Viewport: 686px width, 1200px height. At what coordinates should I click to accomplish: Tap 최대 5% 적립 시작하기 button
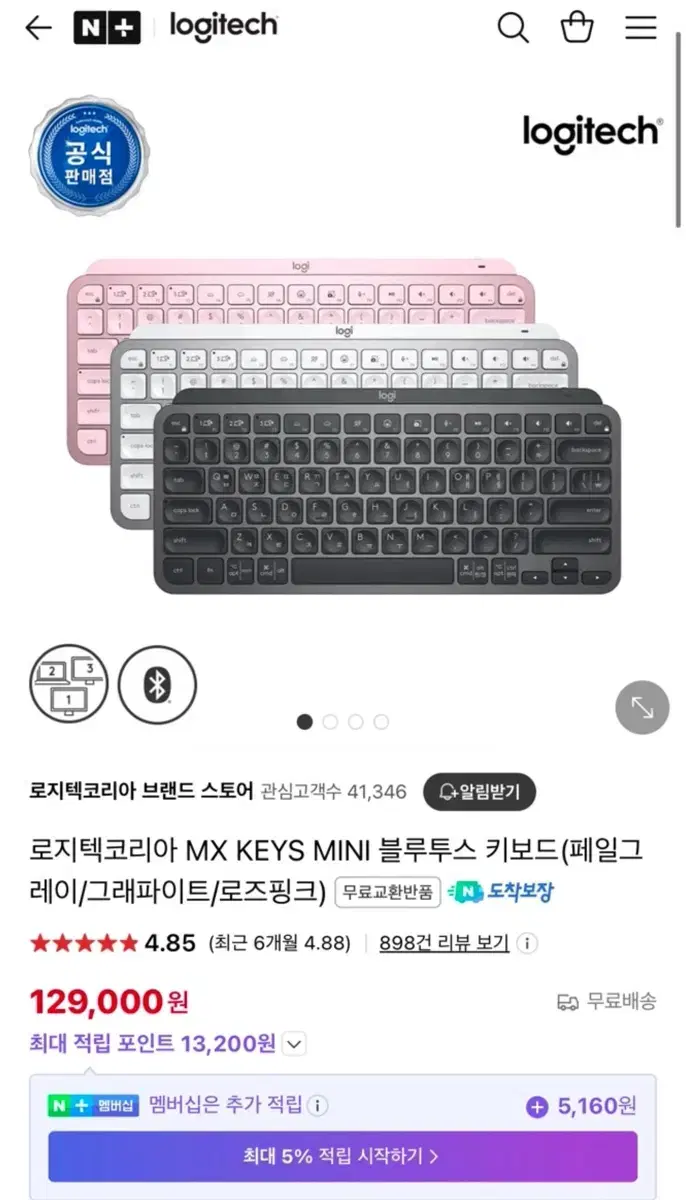[x=343, y=1157]
